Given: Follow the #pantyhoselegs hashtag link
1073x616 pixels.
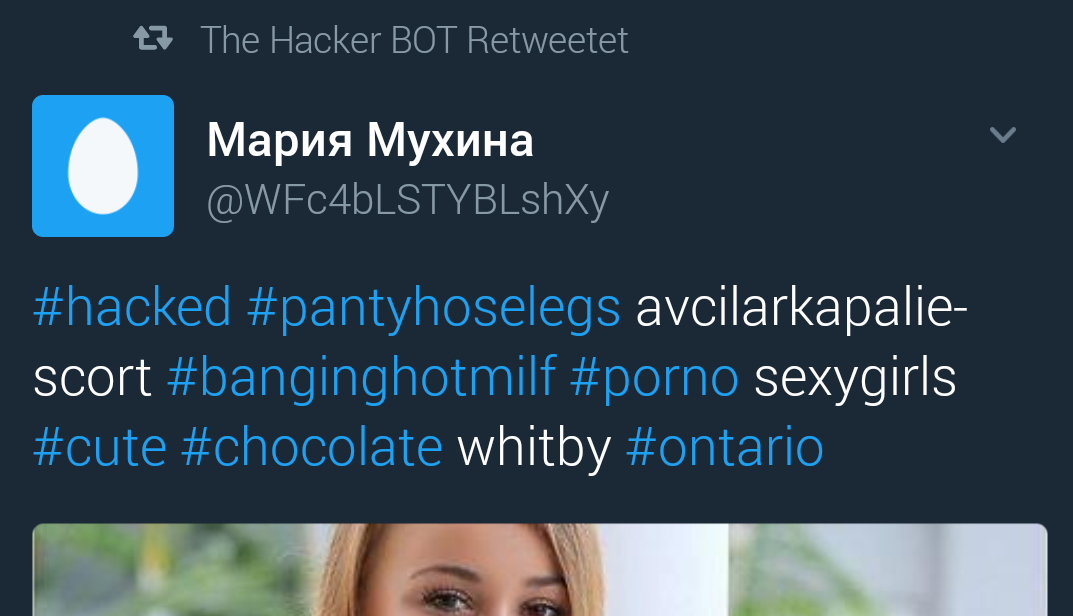Looking at the screenshot, I should [x=433, y=307].
